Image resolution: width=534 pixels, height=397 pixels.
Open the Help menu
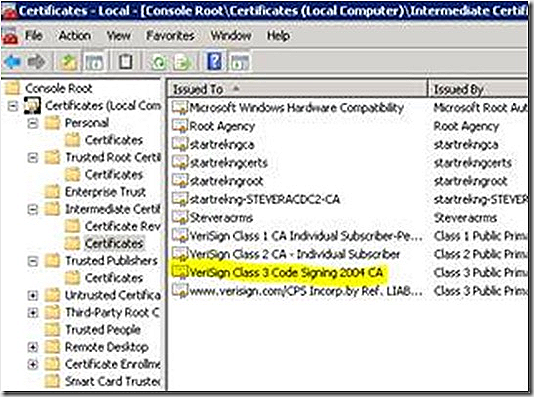[x=278, y=36]
